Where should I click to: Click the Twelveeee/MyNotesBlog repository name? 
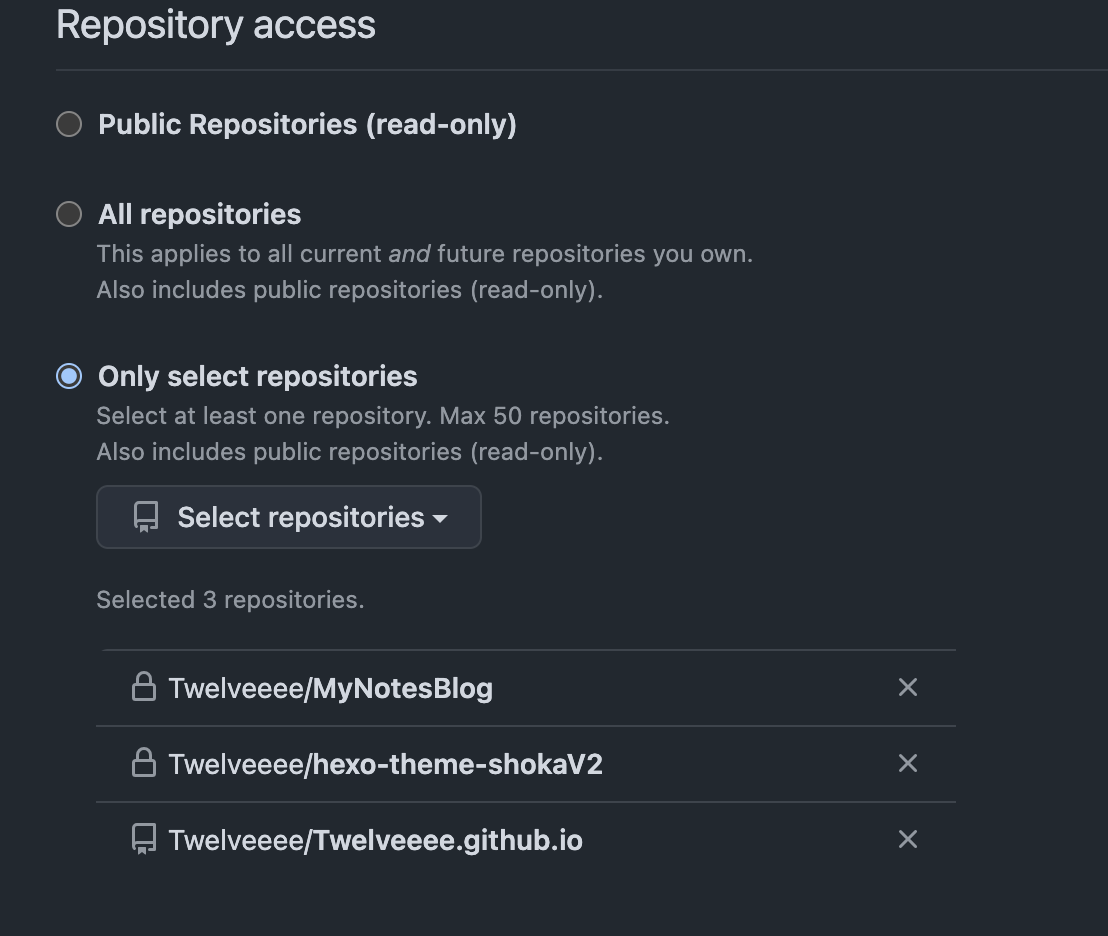[330, 688]
